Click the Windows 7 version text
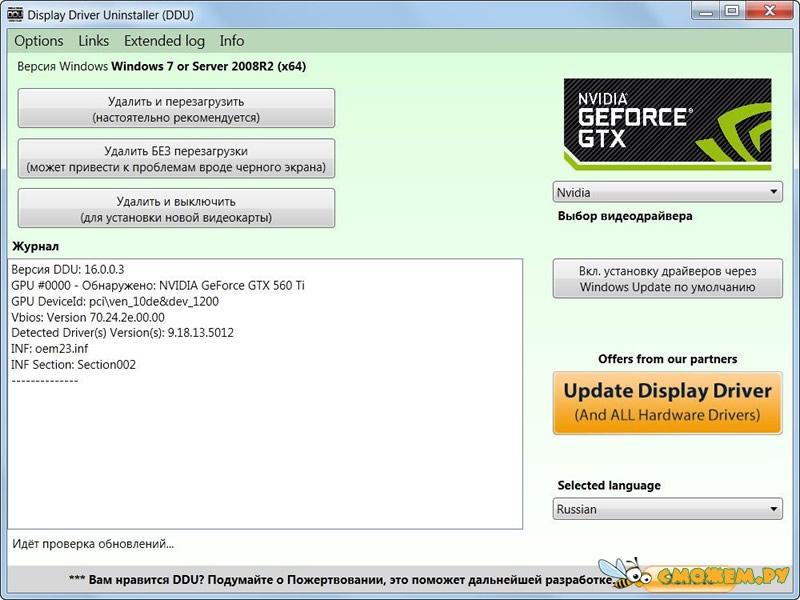 pyautogui.click(x=161, y=66)
